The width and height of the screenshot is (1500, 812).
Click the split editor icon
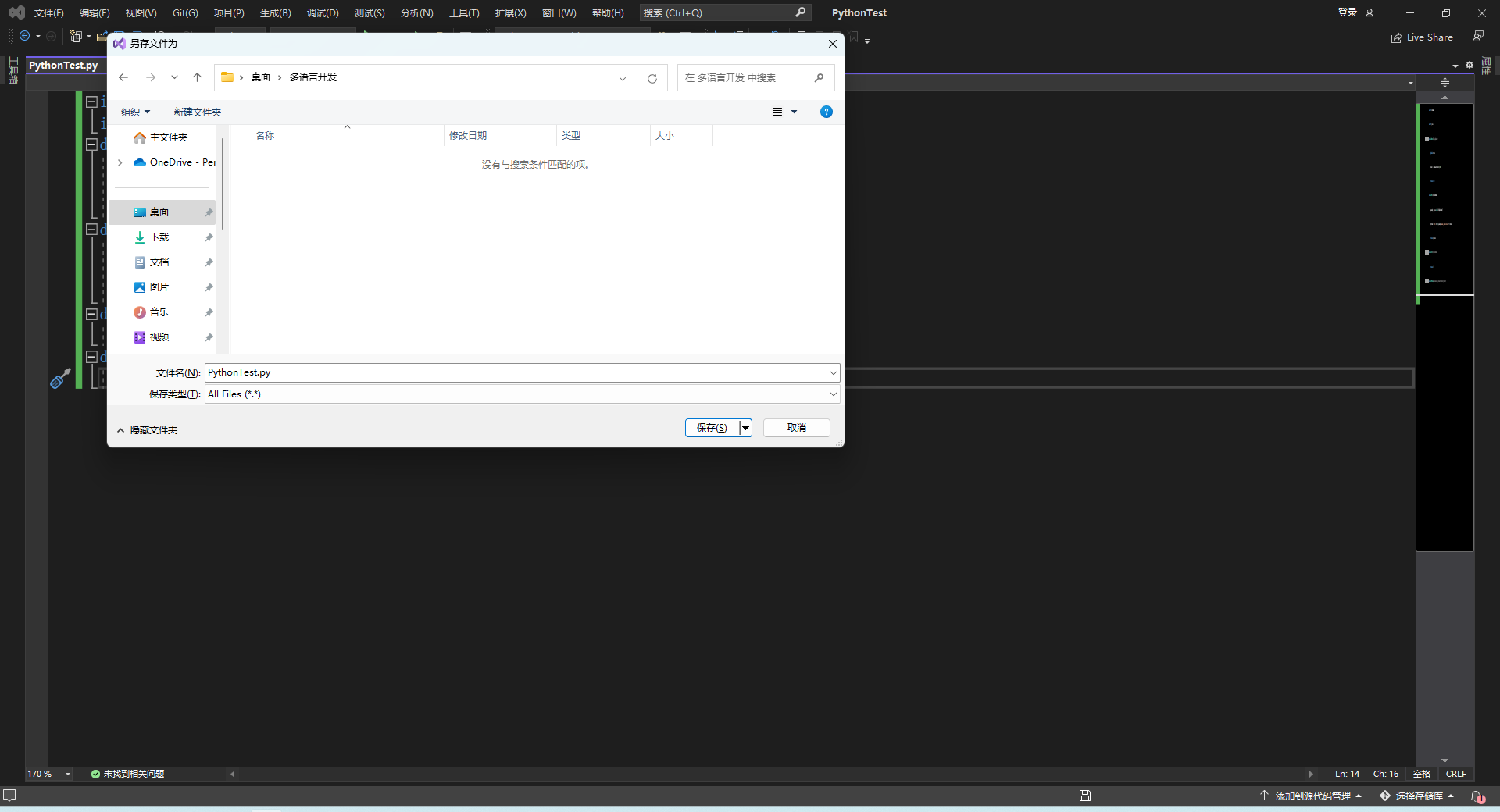[x=1445, y=82]
